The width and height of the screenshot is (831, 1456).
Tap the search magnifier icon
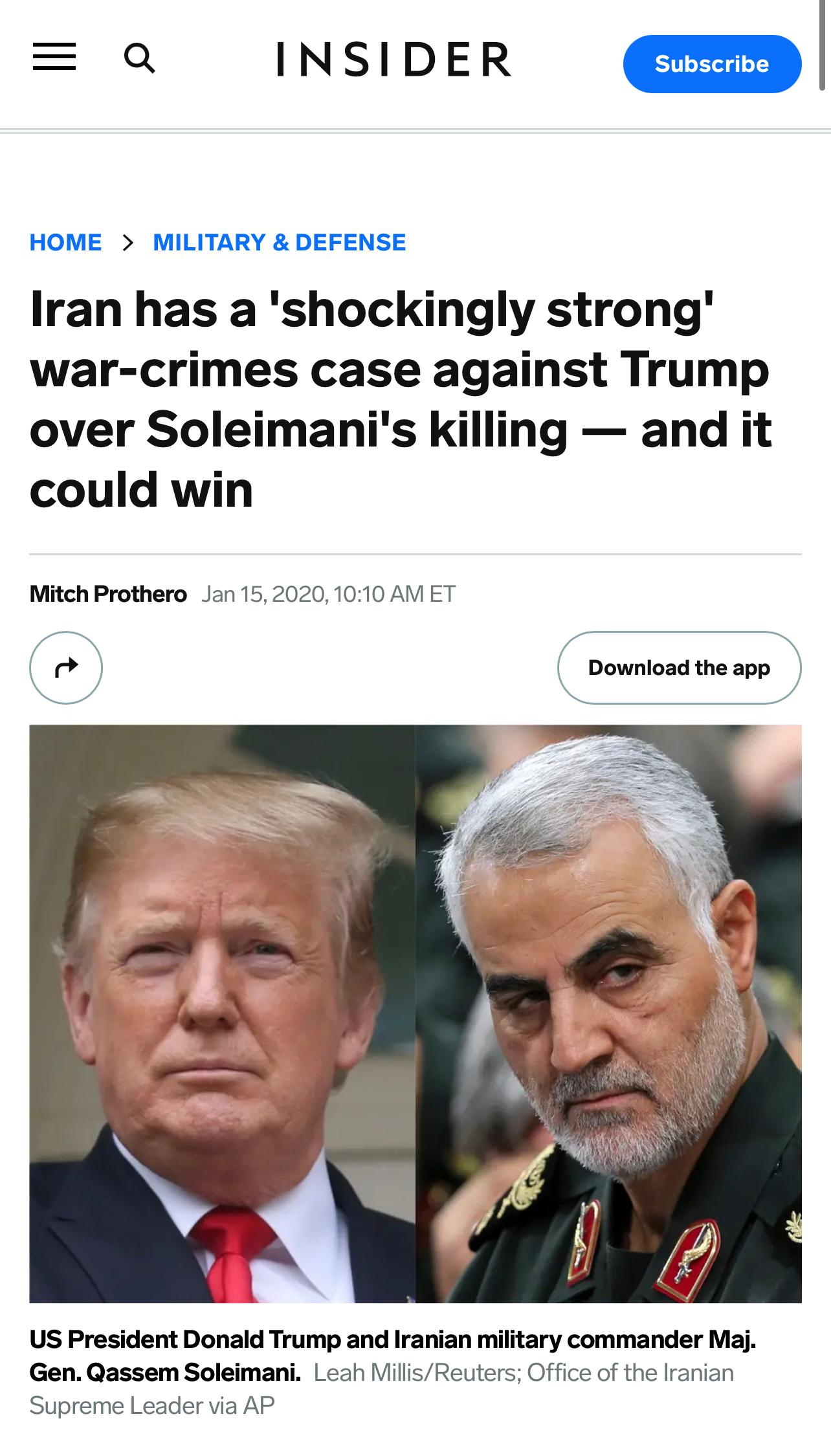tap(139, 58)
